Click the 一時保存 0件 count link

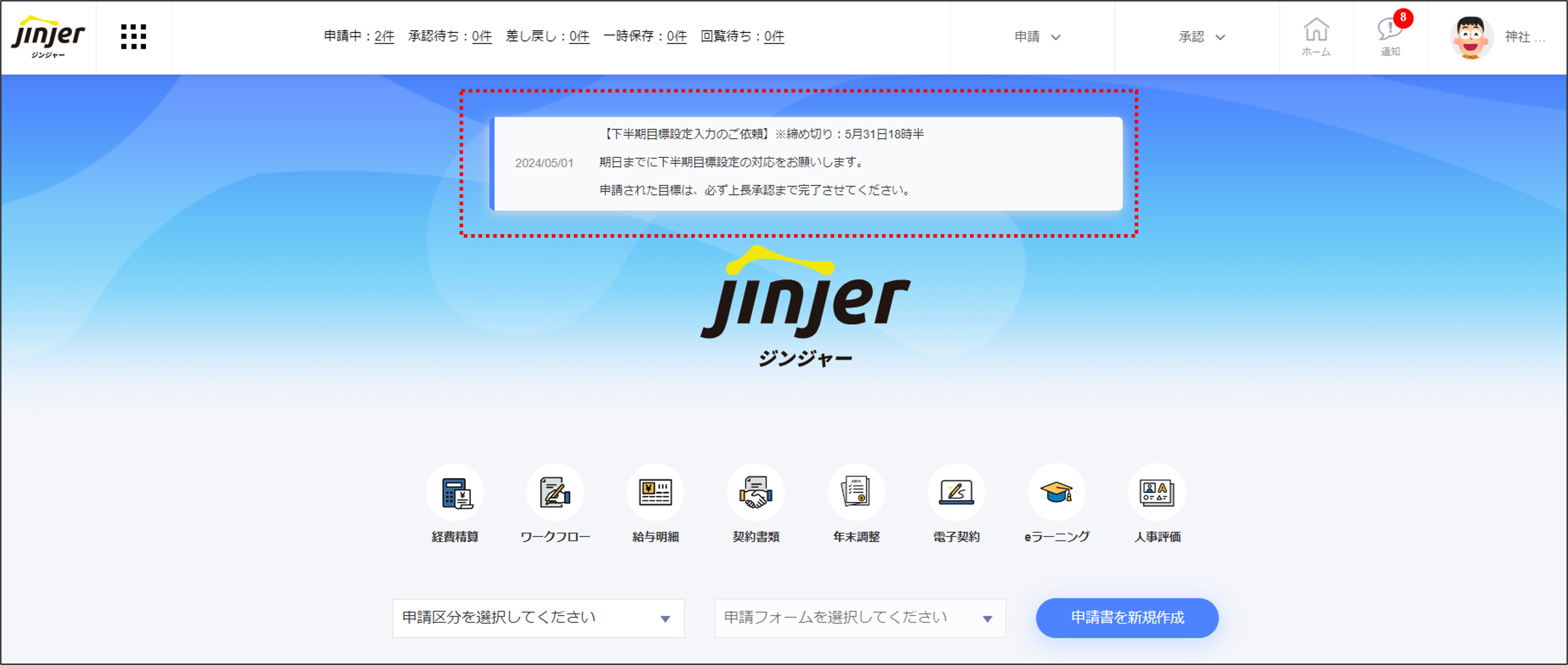(676, 37)
